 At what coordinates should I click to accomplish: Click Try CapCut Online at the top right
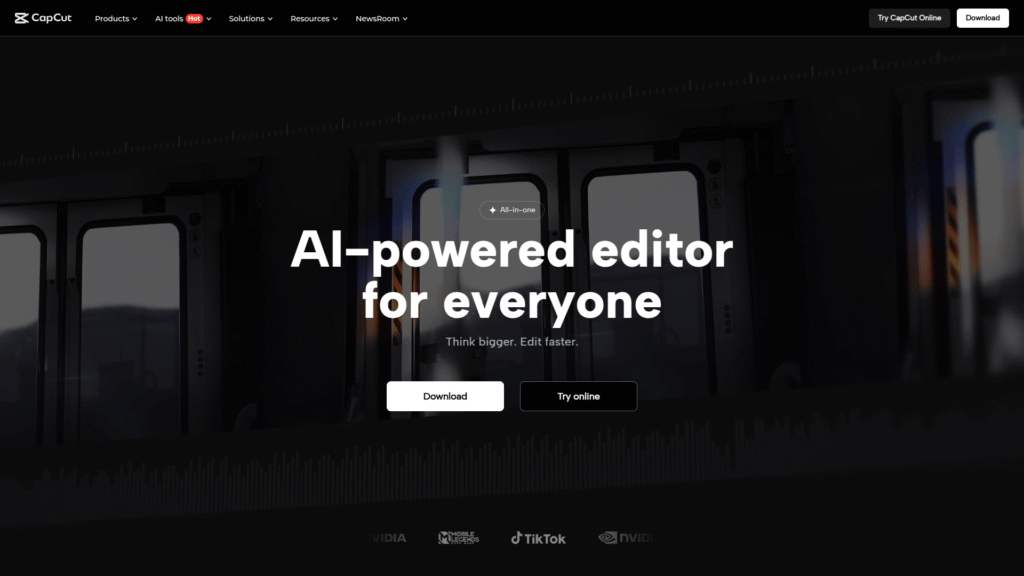[908, 17]
